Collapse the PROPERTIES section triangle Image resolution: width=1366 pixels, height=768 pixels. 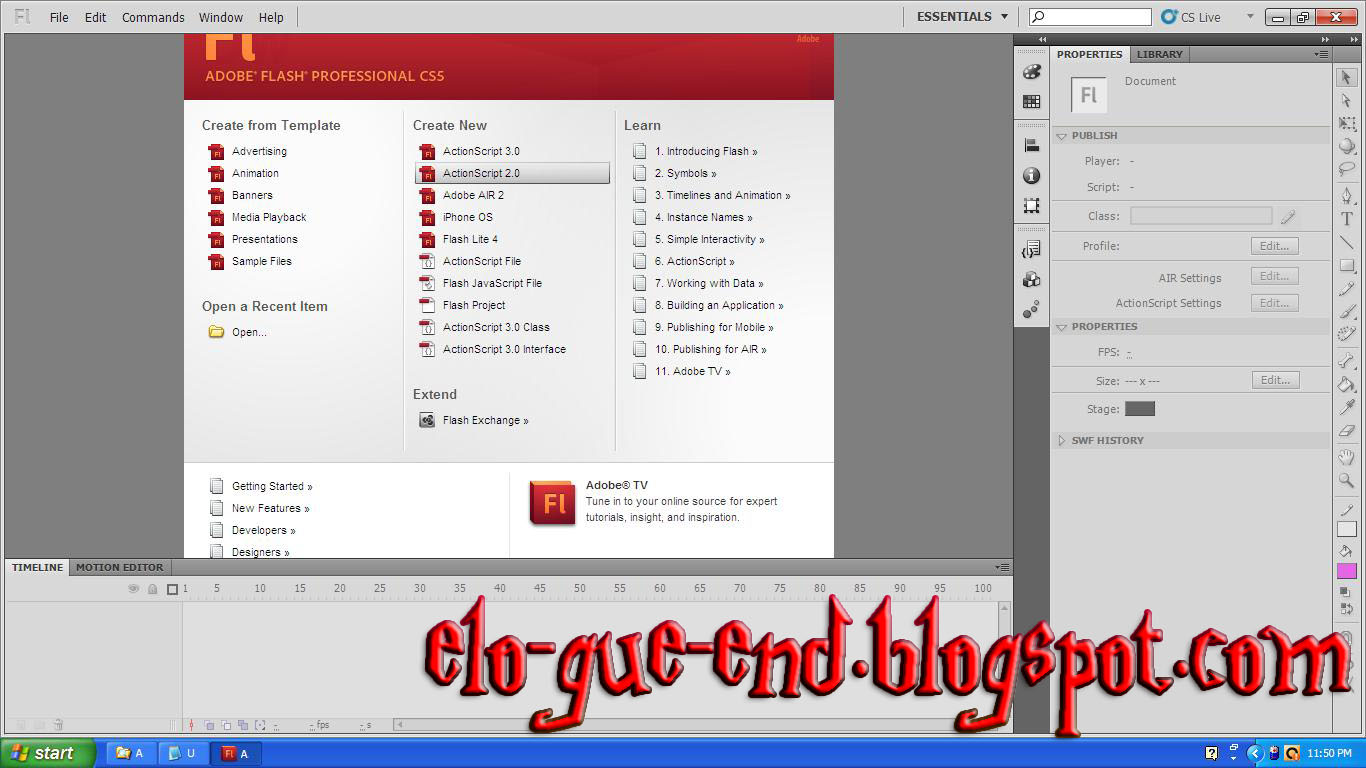[1062, 326]
